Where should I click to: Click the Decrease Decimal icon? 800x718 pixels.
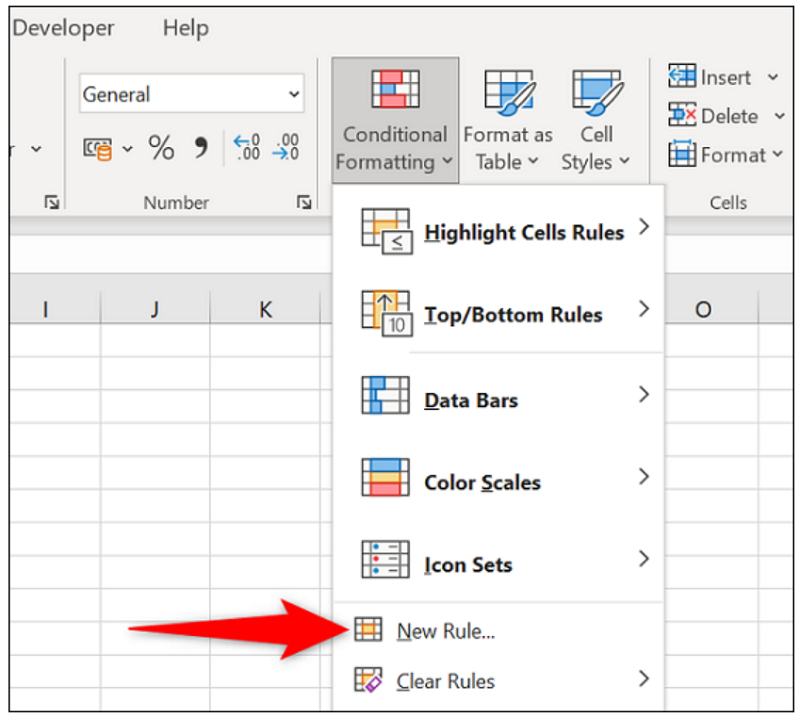[x=285, y=147]
